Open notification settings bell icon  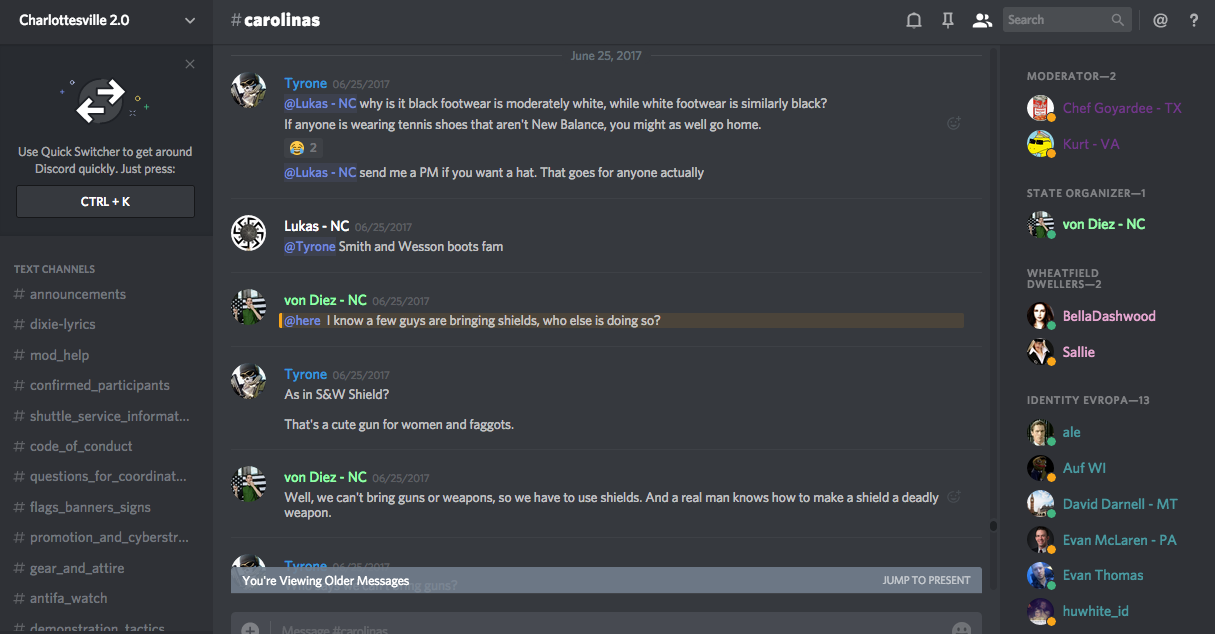pos(913,20)
